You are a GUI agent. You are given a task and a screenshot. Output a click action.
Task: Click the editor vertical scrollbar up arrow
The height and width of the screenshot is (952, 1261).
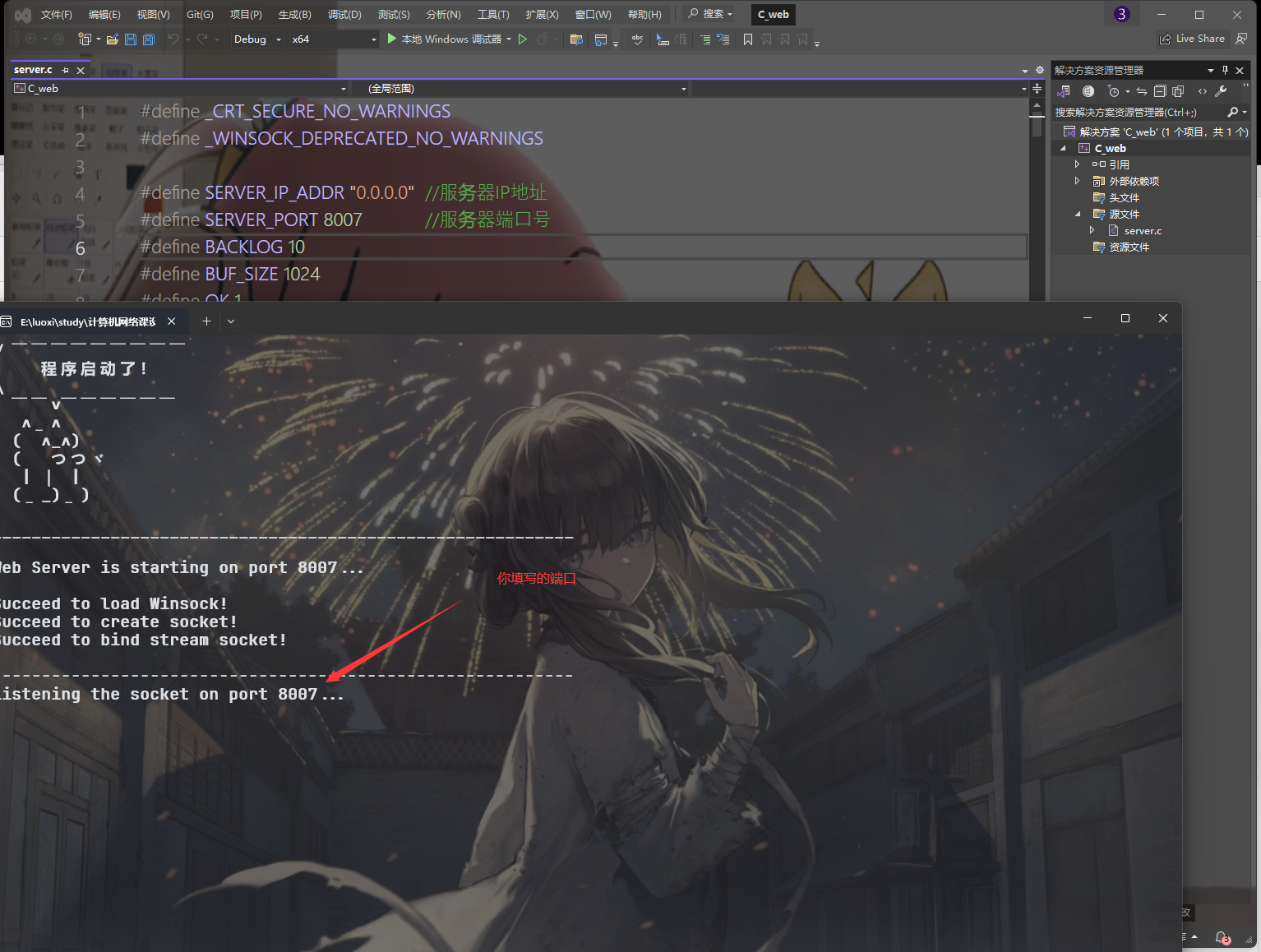click(1037, 104)
